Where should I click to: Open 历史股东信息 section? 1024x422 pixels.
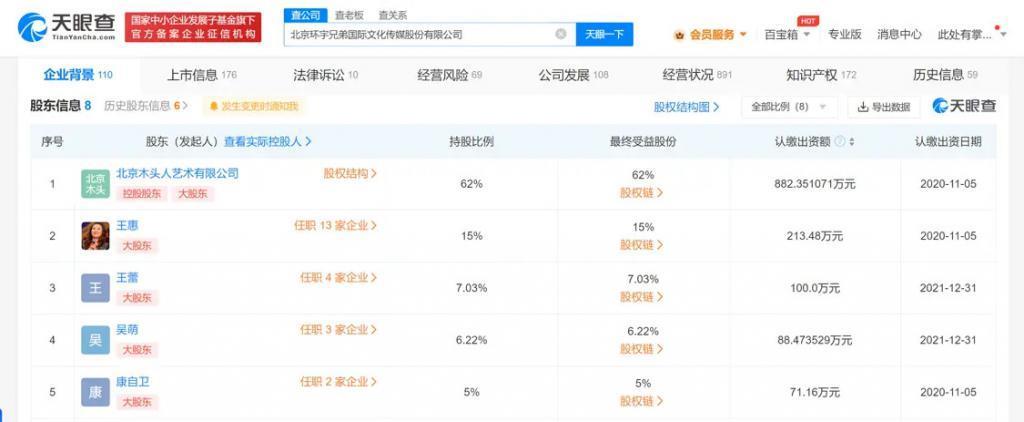pos(146,106)
